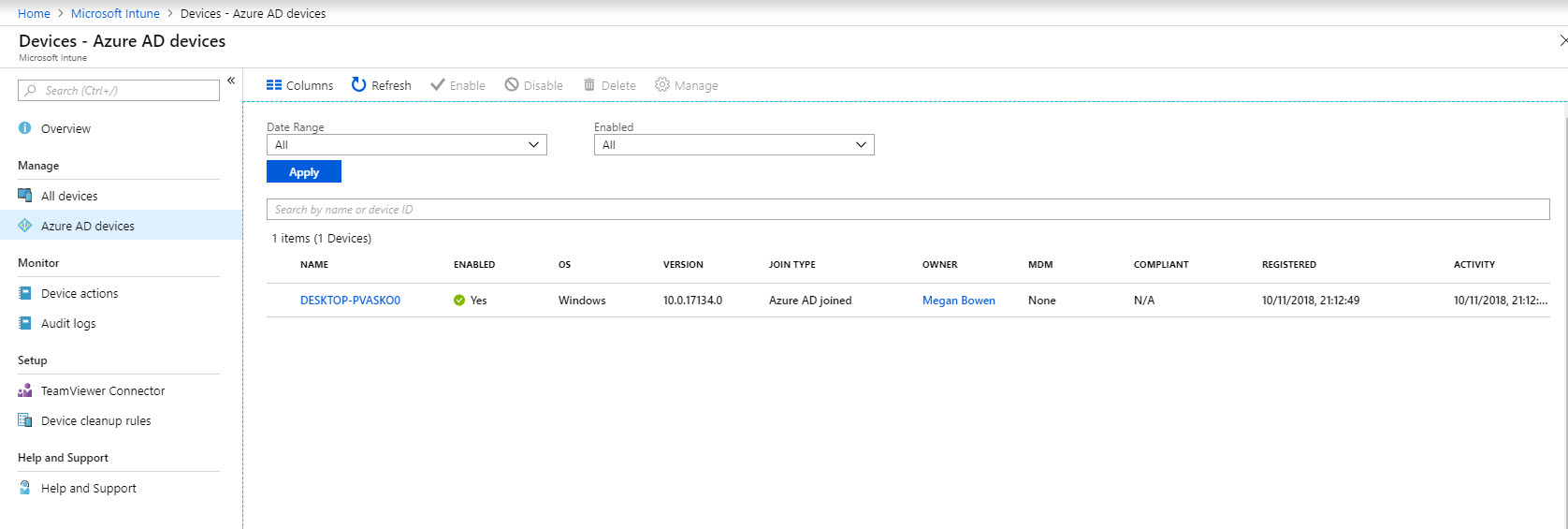Click the Delete trash can icon
Image resolution: width=1568 pixels, height=529 pixels.
pos(589,85)
